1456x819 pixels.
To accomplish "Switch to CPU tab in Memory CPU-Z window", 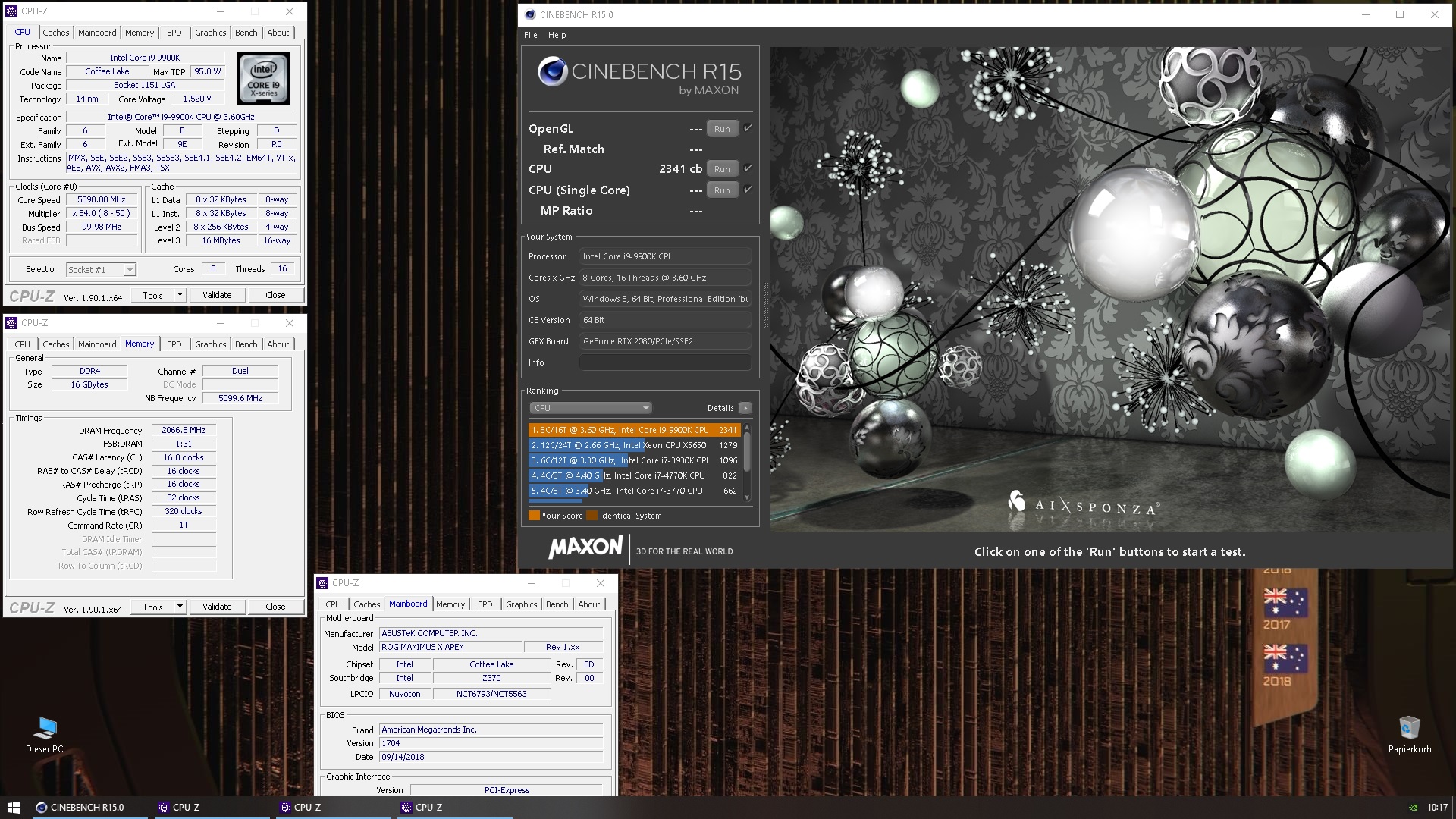I will pos(23,344).
